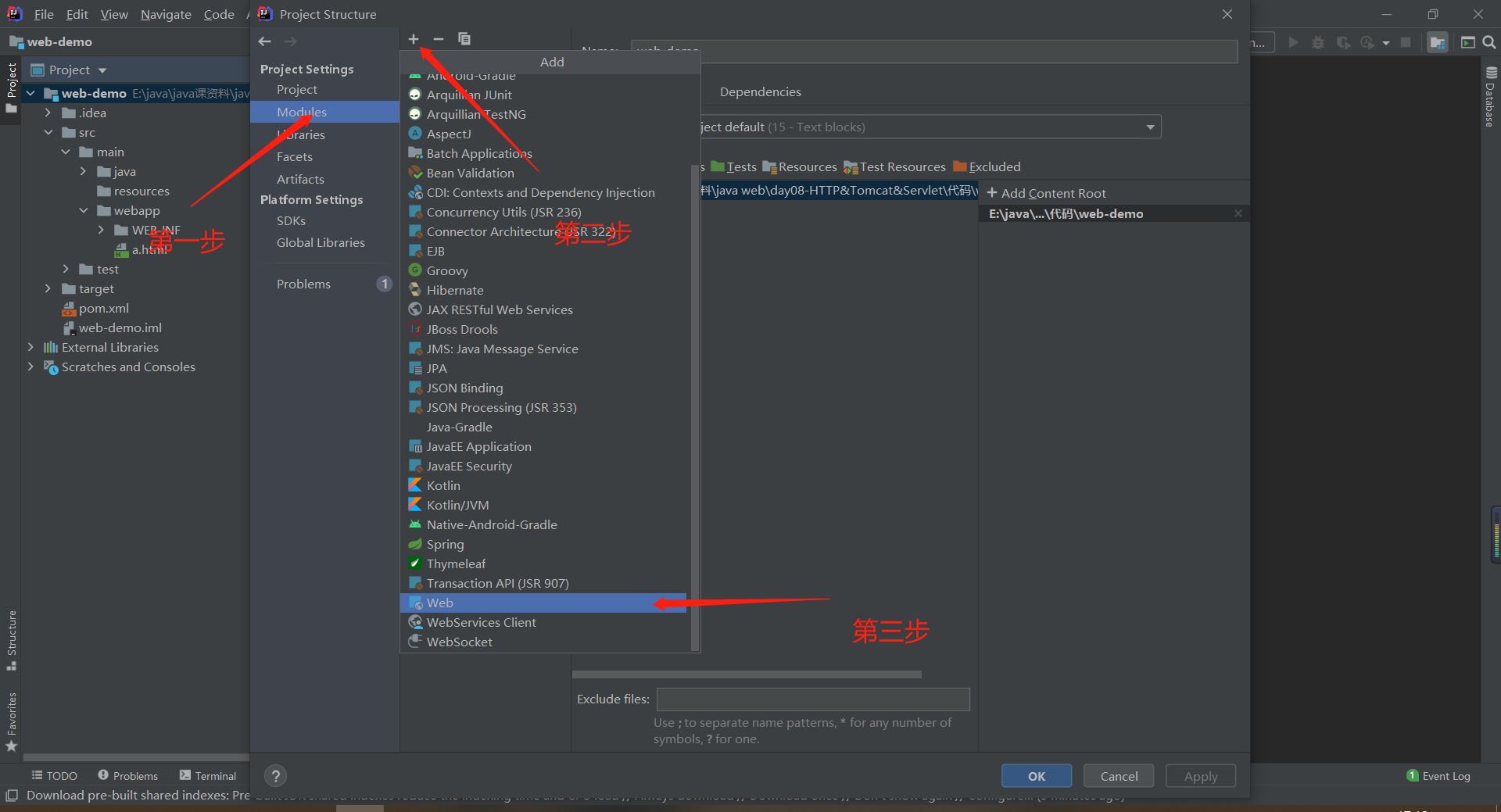Click the Apply button
This screenshot has height=812, width=1501.
point(1201,776)
